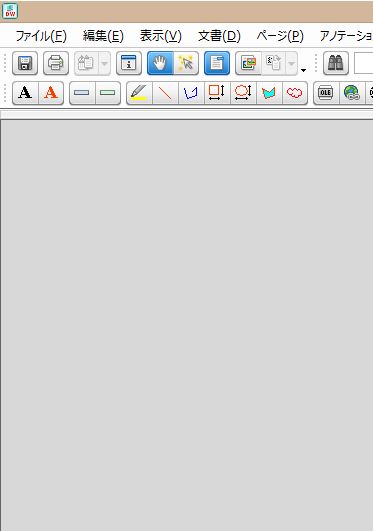Open the 文書(D) menu

[220, 36]
